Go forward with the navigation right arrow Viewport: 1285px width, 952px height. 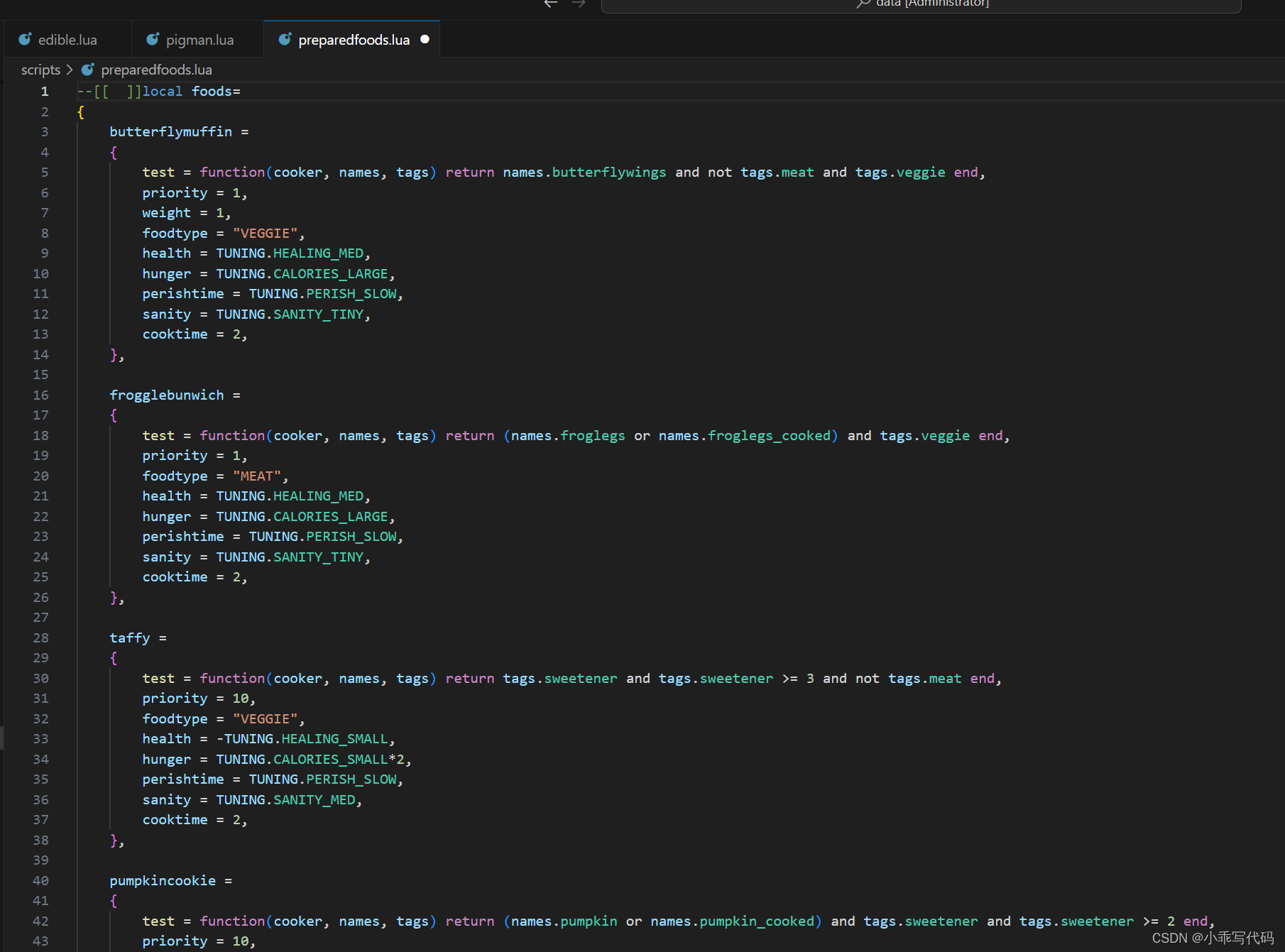pyautogui.click(x=579, y=4)
